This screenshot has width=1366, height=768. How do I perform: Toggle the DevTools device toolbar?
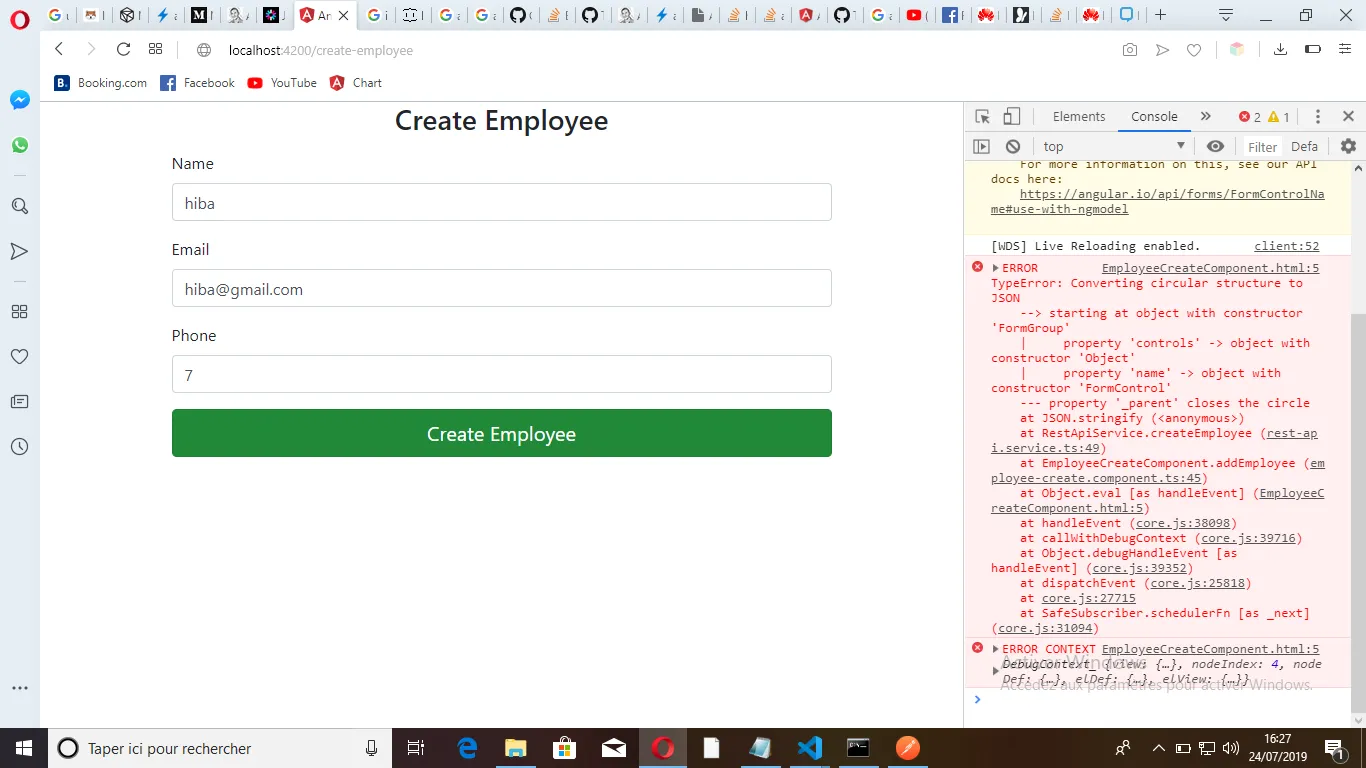coord(1012,116)
